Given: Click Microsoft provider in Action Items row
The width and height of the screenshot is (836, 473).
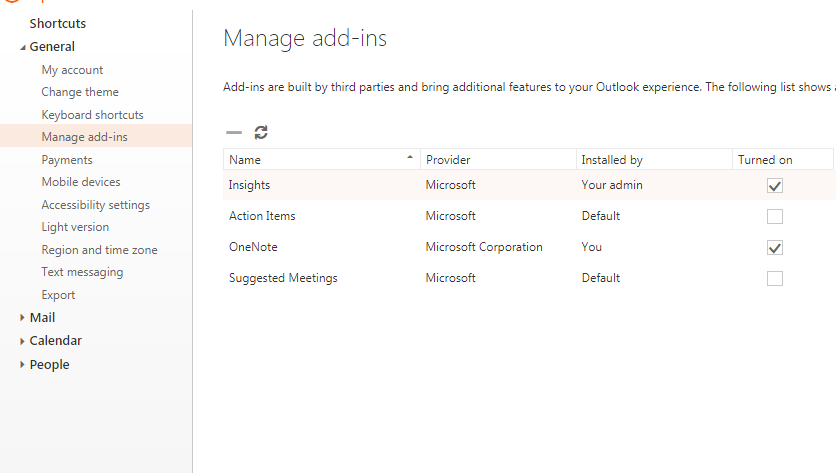Looking at the screenshot, I should coord(451,216).
